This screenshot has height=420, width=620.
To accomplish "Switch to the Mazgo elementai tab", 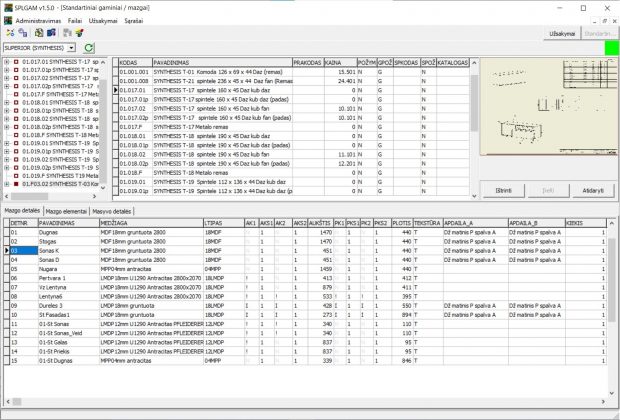I will [x=68, y=212].
